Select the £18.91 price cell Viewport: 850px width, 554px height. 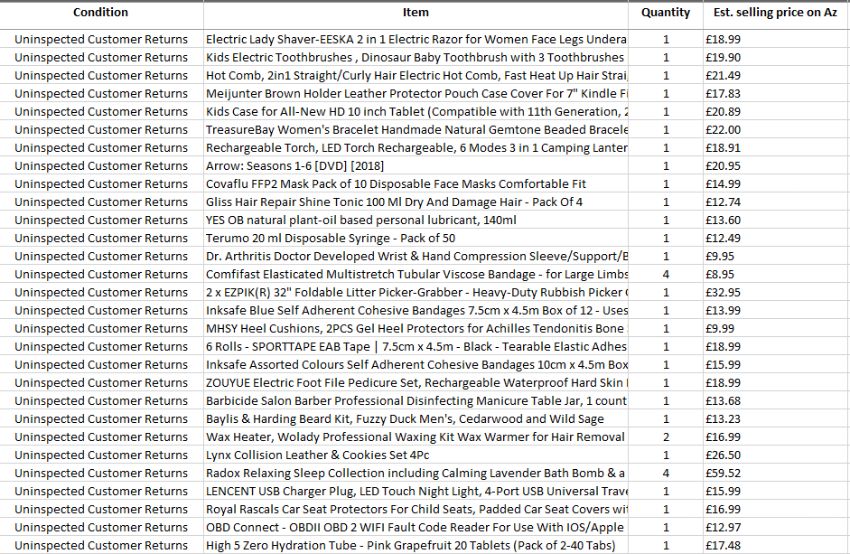pos(776,147)
